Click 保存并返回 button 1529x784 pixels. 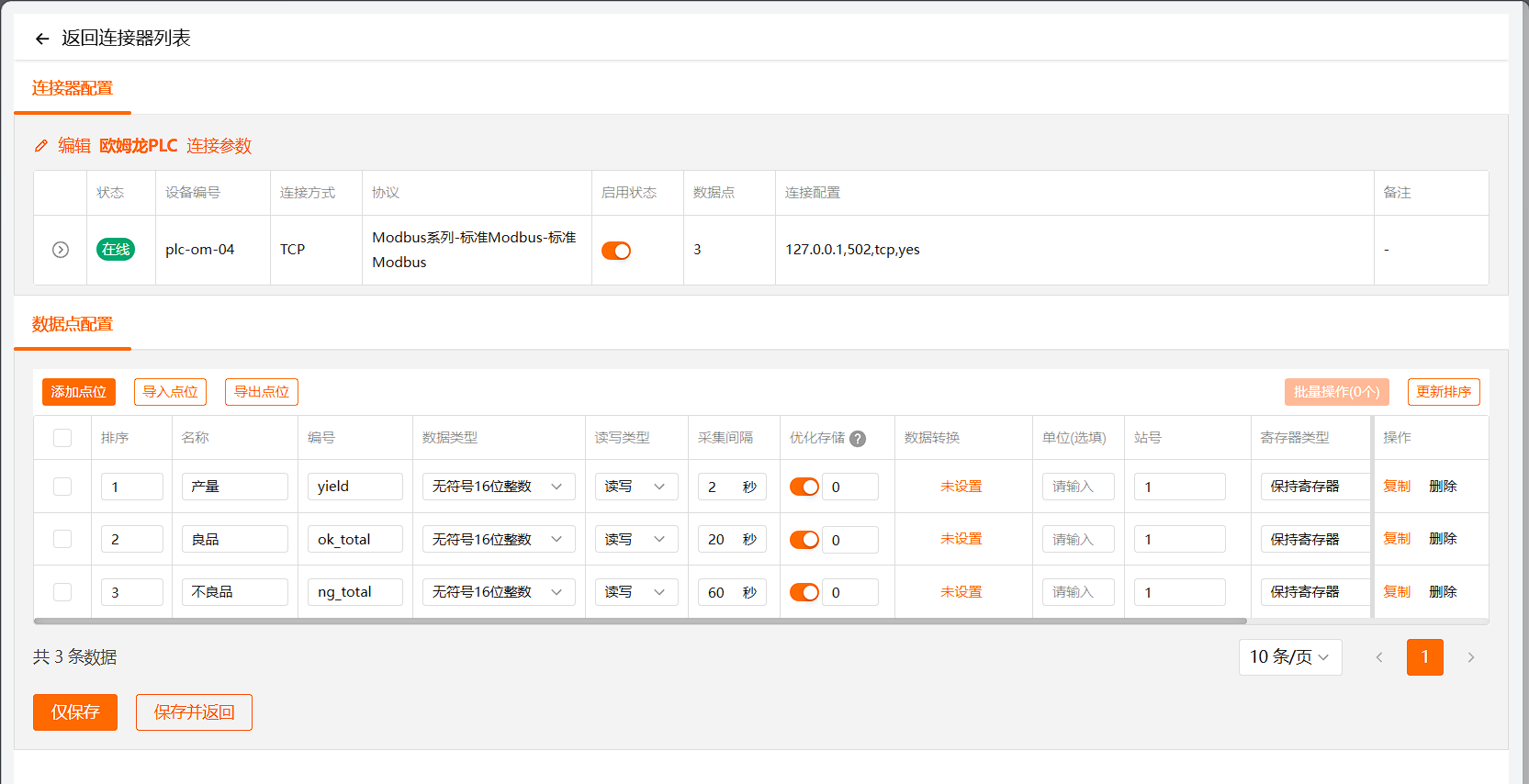[194, 712]
